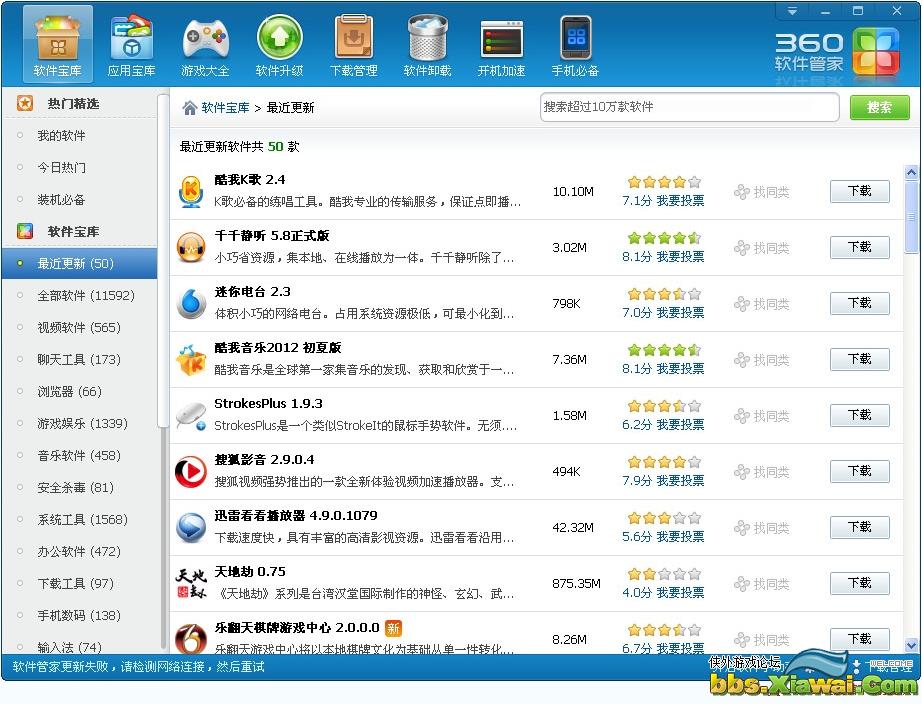Viewport: 922px width, 704px height.
Task: Select 全部软件 (11592) category
Action: [86, 295]
